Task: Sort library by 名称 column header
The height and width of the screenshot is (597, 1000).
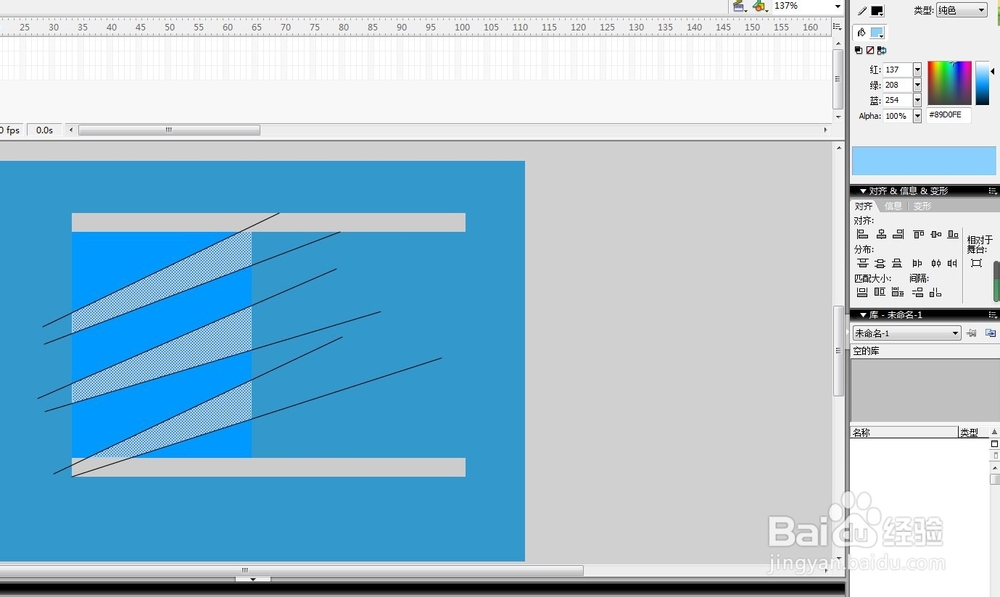Action: point(904,432)
